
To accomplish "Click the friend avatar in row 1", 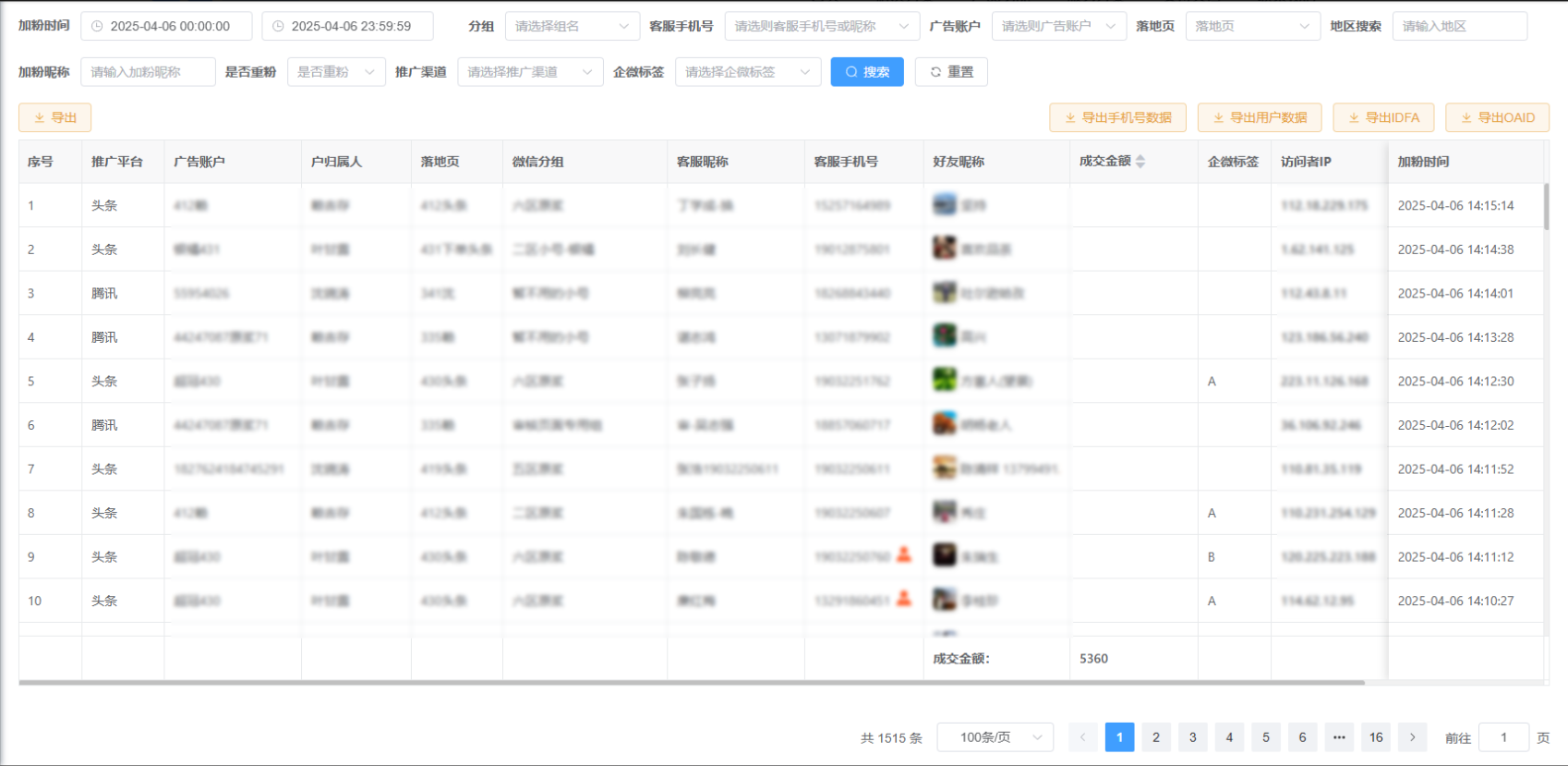I will [x=944, y=204].
